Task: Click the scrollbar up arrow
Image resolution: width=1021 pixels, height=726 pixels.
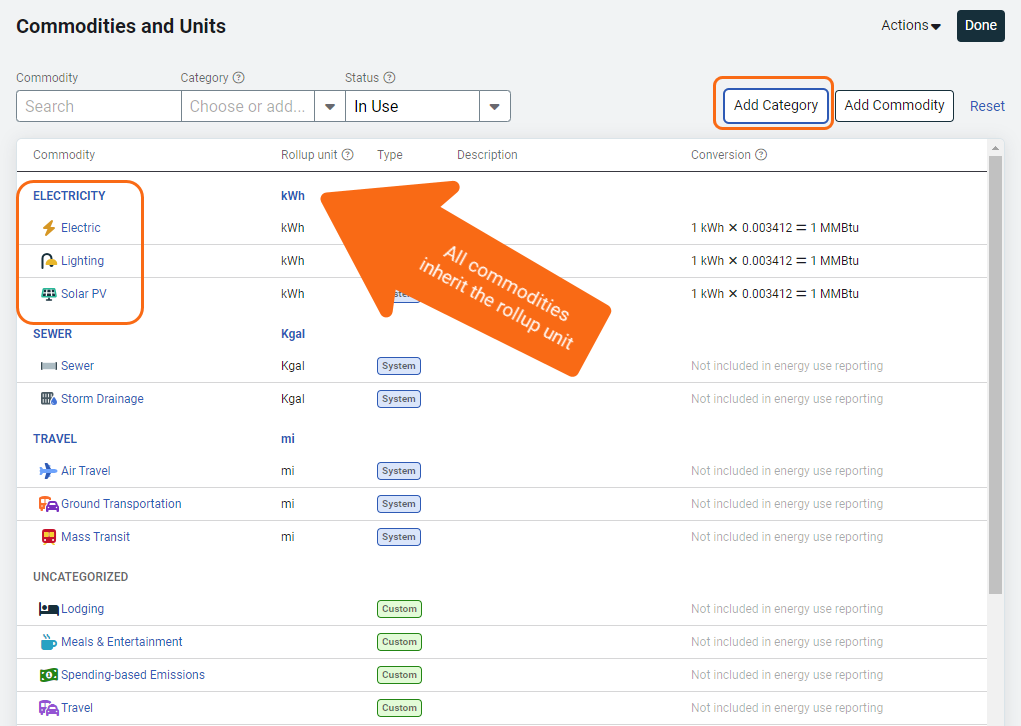Action: 995,148
